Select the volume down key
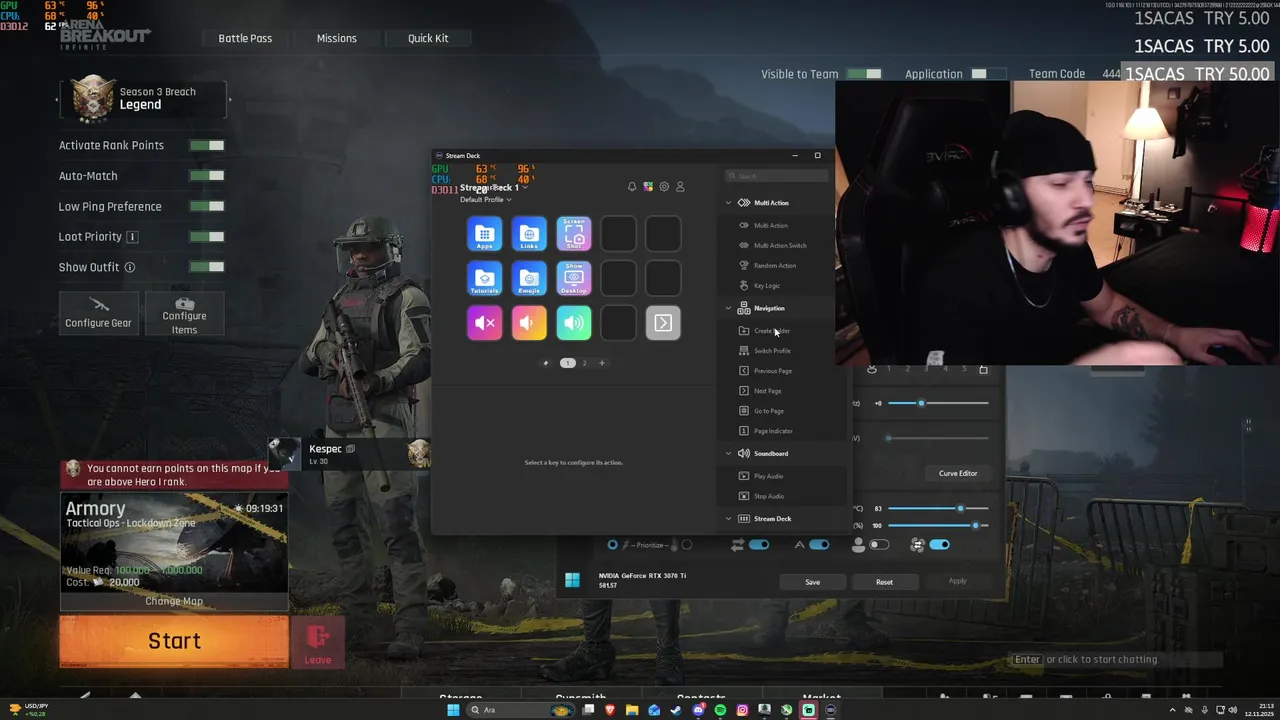This screenshot has width=1280, height=720. point(529,323)
